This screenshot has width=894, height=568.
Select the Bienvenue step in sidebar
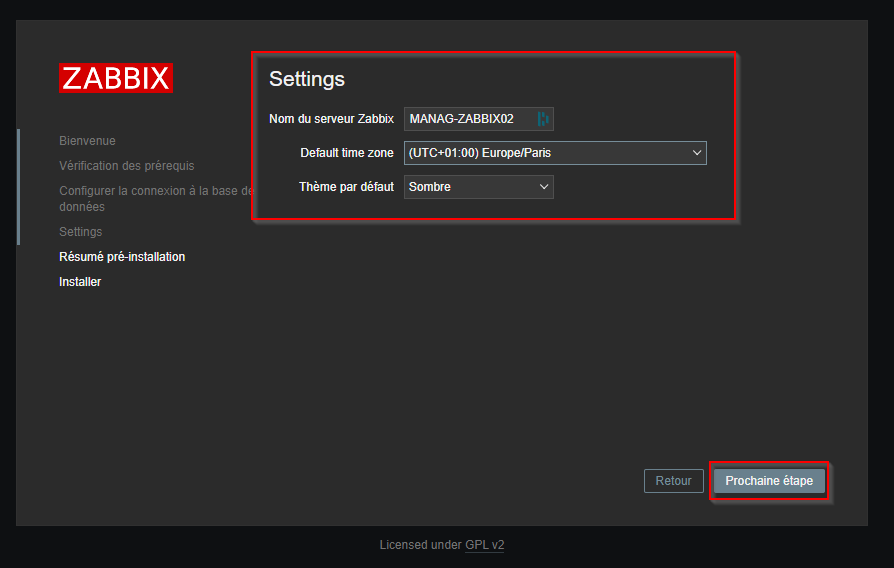pos(87,141)
